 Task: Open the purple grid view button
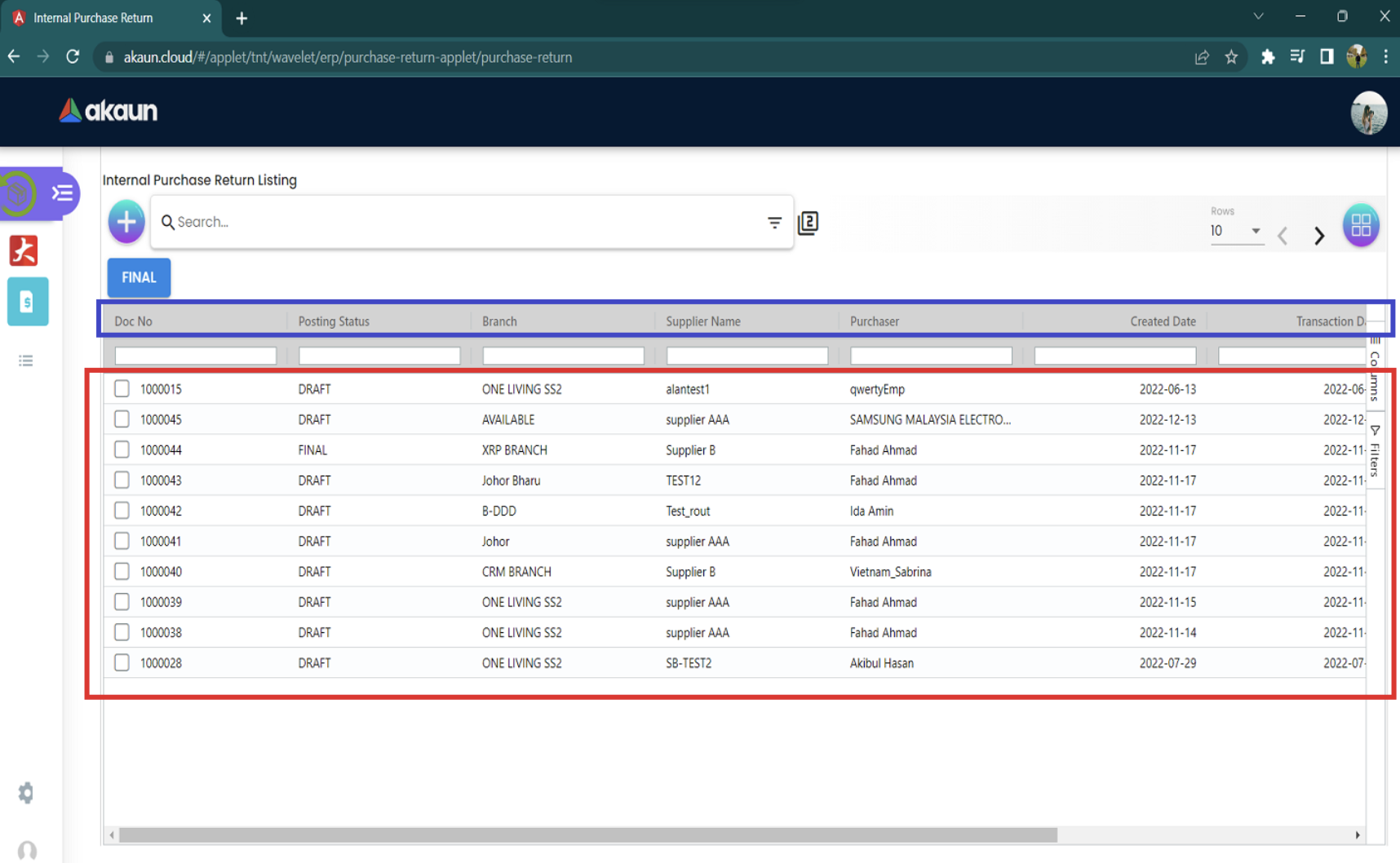tap(1360, 225)
